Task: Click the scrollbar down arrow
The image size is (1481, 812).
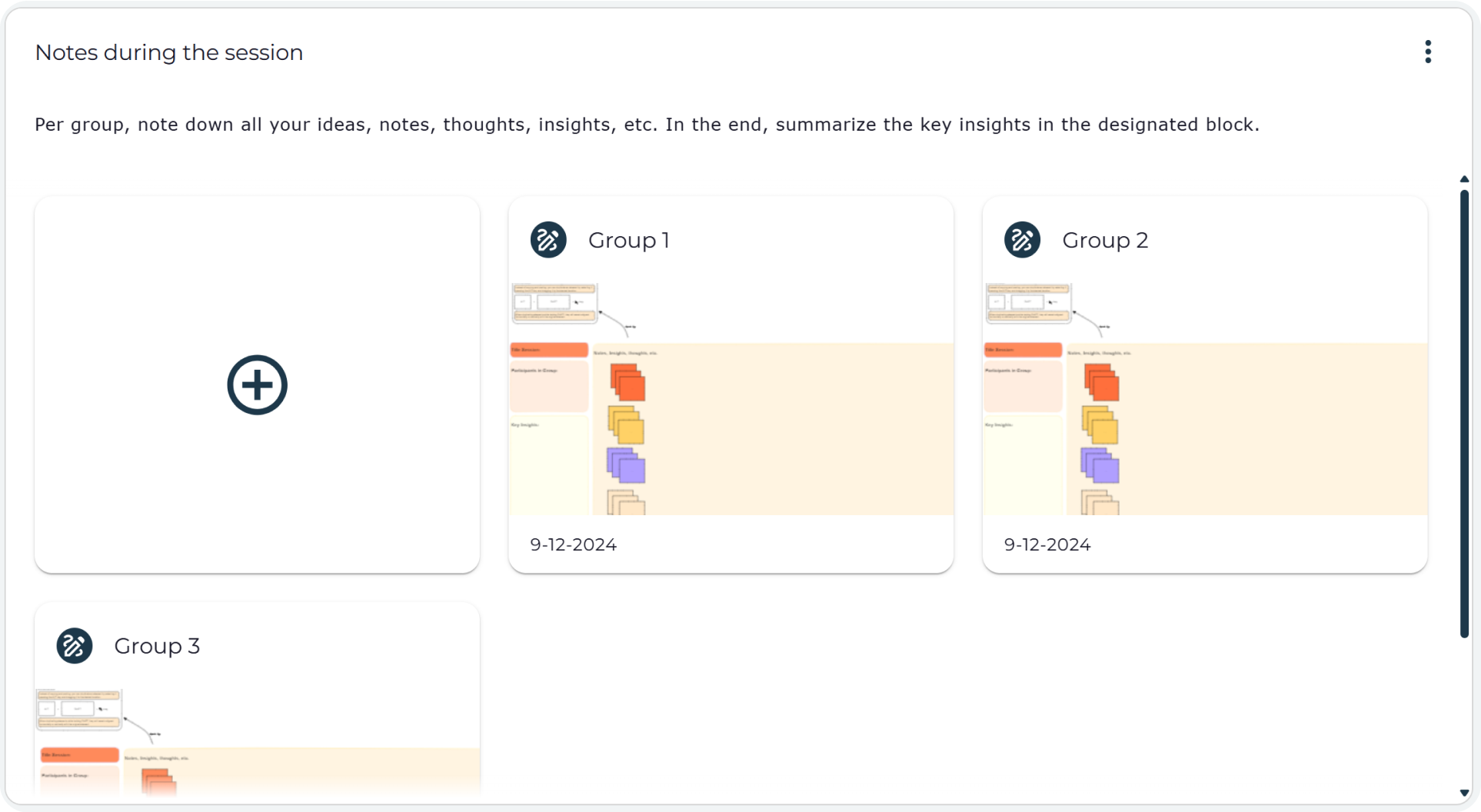Action: click(1464, 793)
